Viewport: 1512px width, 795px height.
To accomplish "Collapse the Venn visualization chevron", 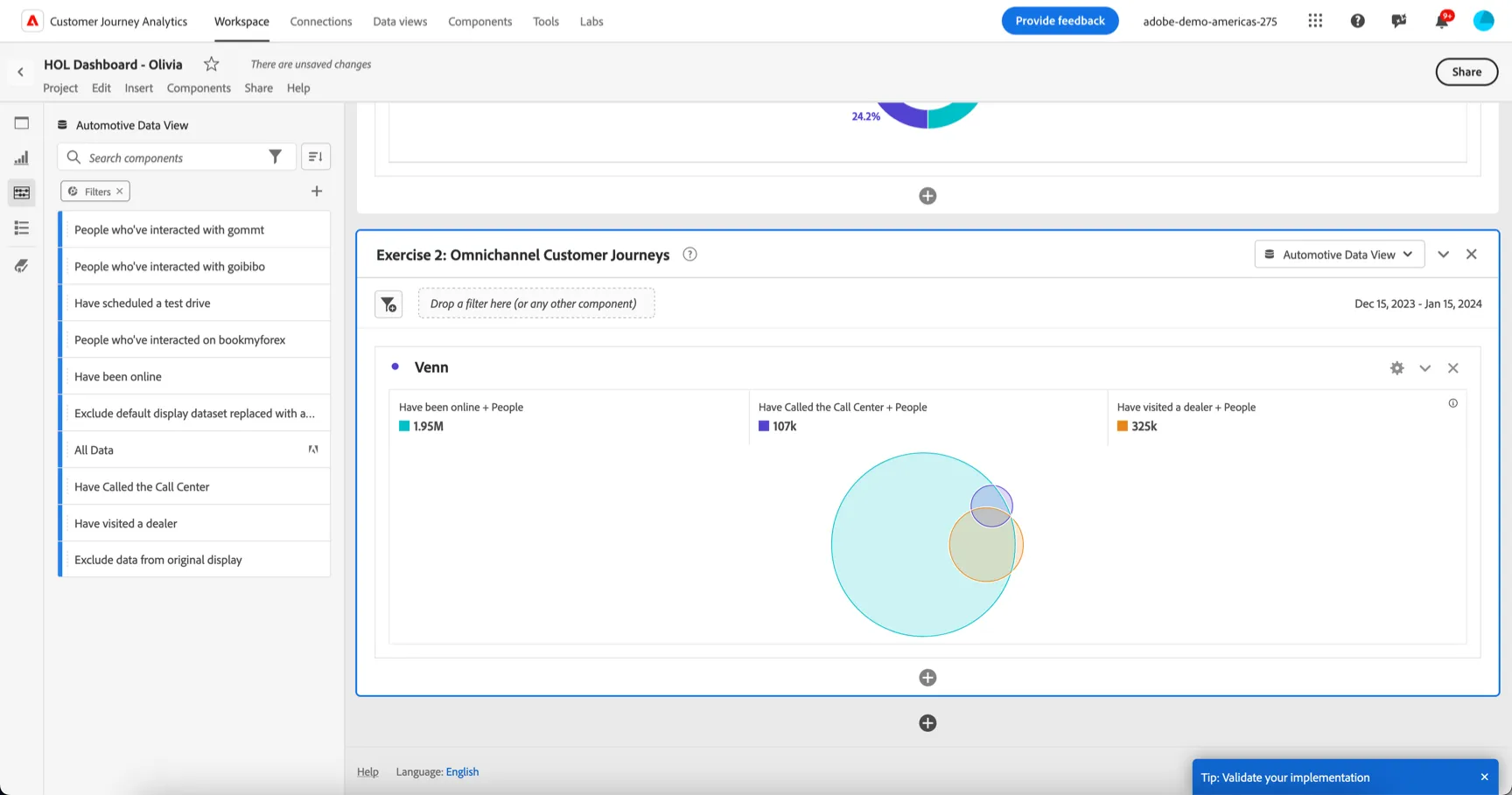I will [1424, 368].
